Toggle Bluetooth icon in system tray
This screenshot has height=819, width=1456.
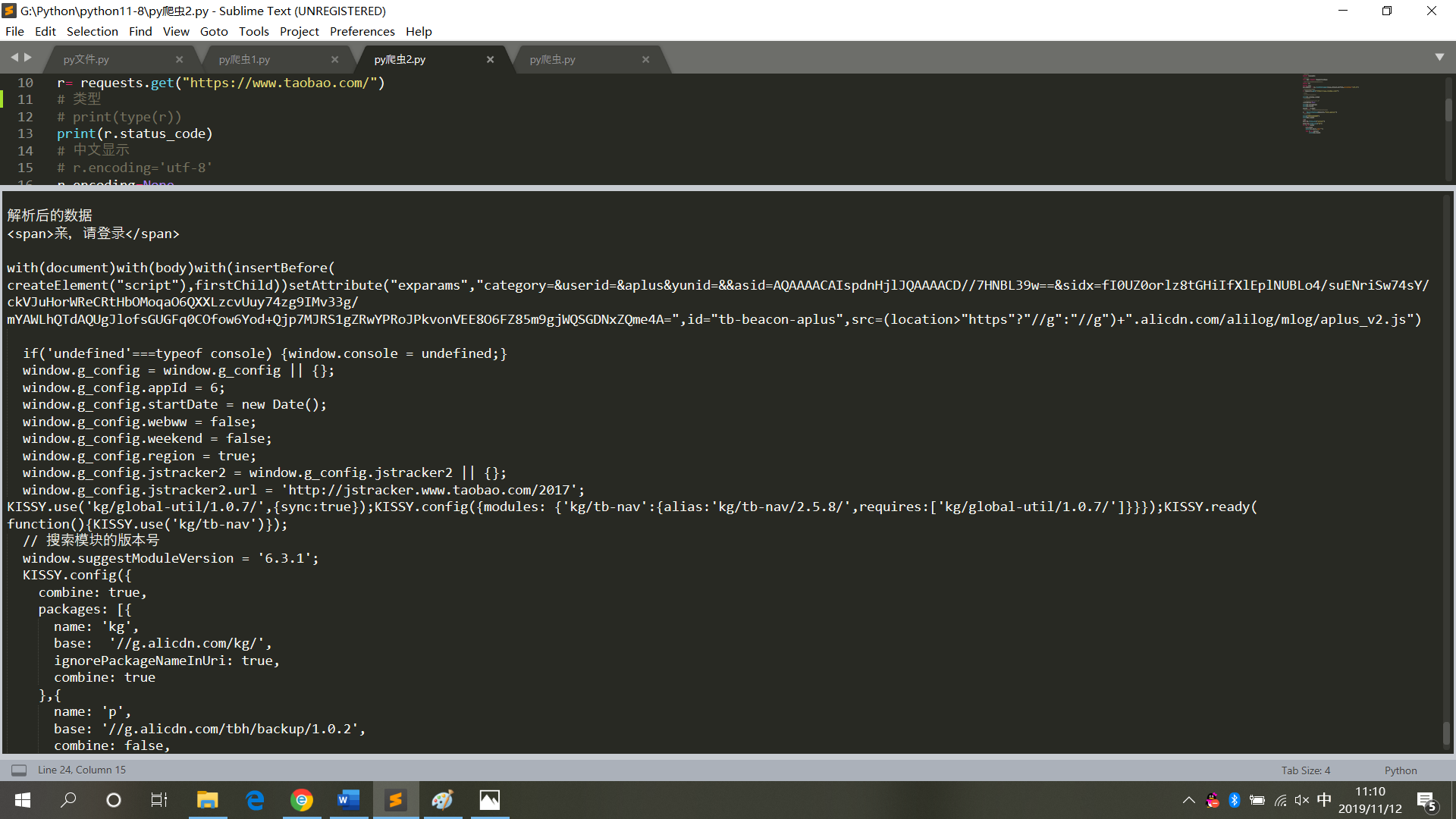coord(1235,800)
